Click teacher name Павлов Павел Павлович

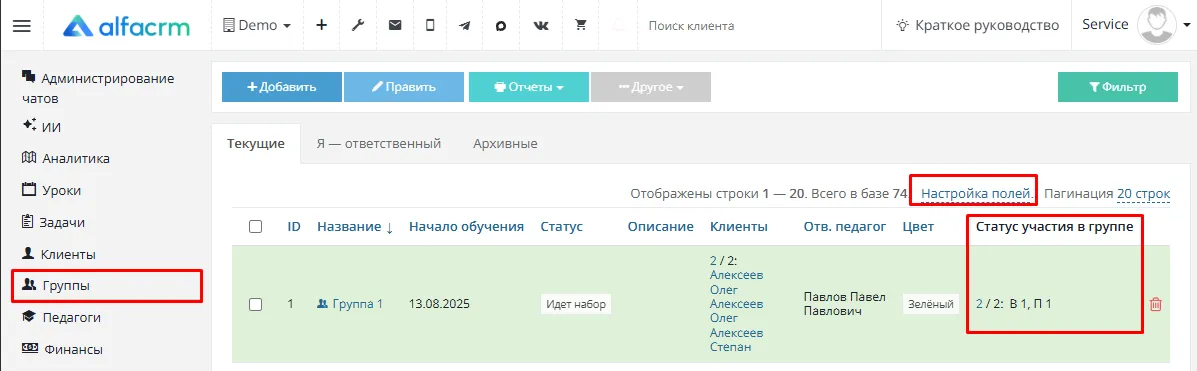coord(844,304)
